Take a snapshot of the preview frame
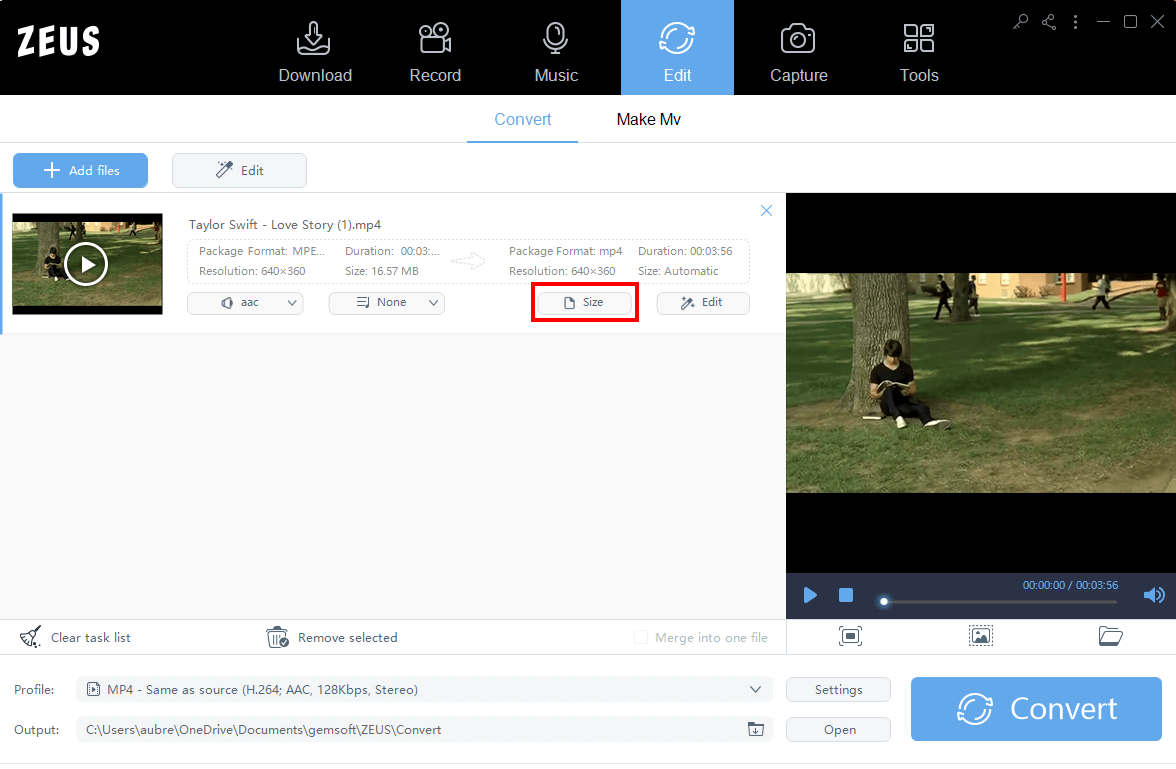This screenshot has height=769, width=1176. pos(981,636)
